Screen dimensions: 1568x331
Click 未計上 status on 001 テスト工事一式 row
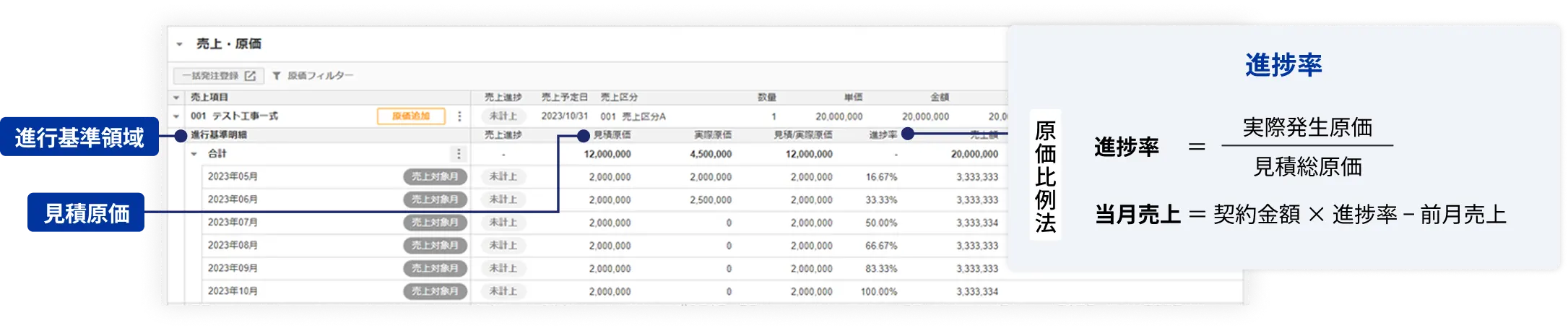503,116
